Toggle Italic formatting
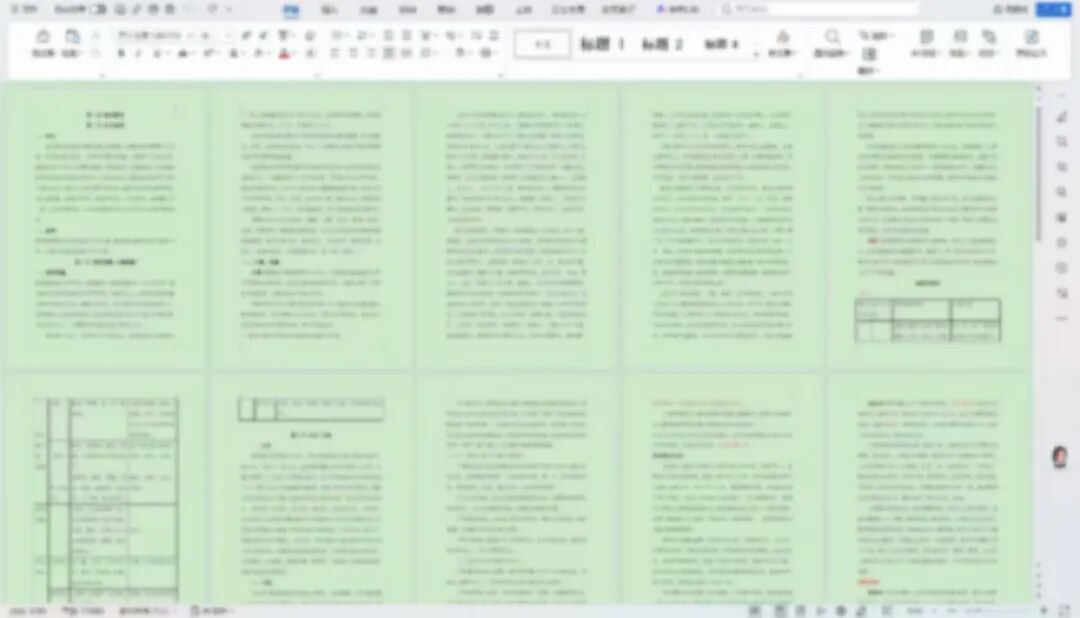 pyautogui.click(x=138, y=54)
